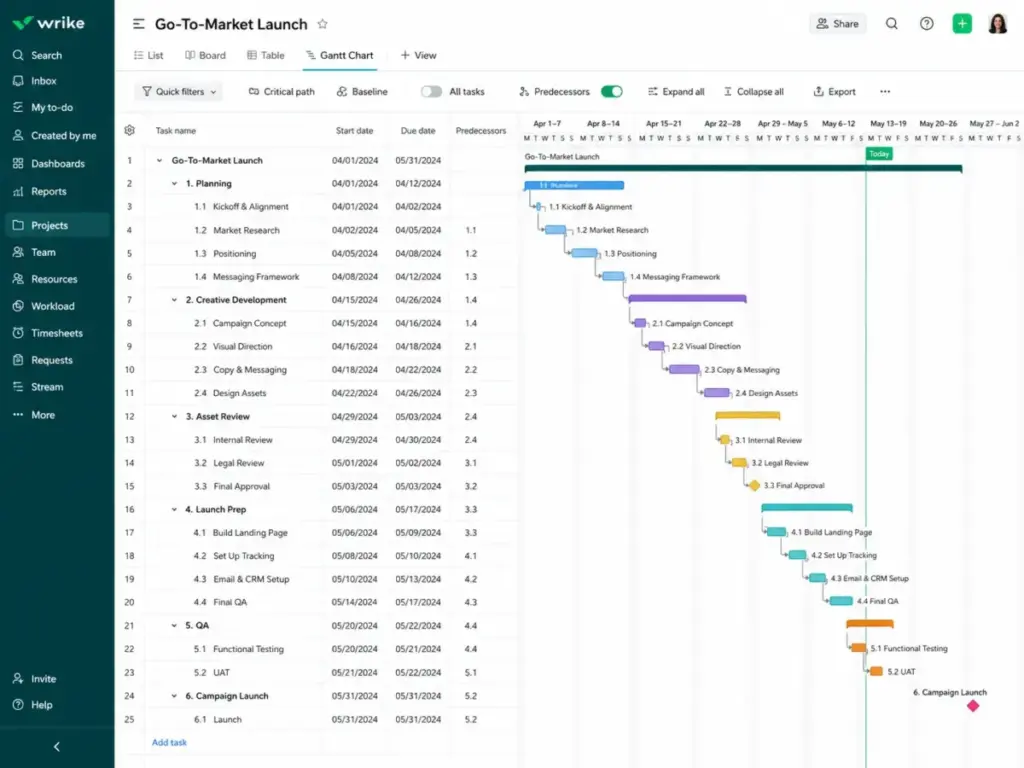Open the Team section

[35, 252]
